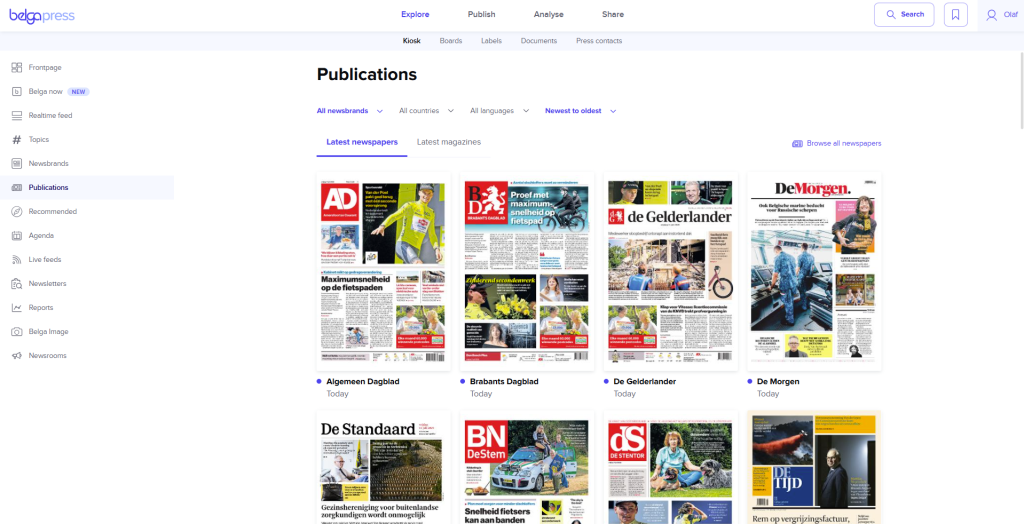This screenshot has width=1024, height=524.
Task: Open the All languages dropdown
Action: point(498,111)
